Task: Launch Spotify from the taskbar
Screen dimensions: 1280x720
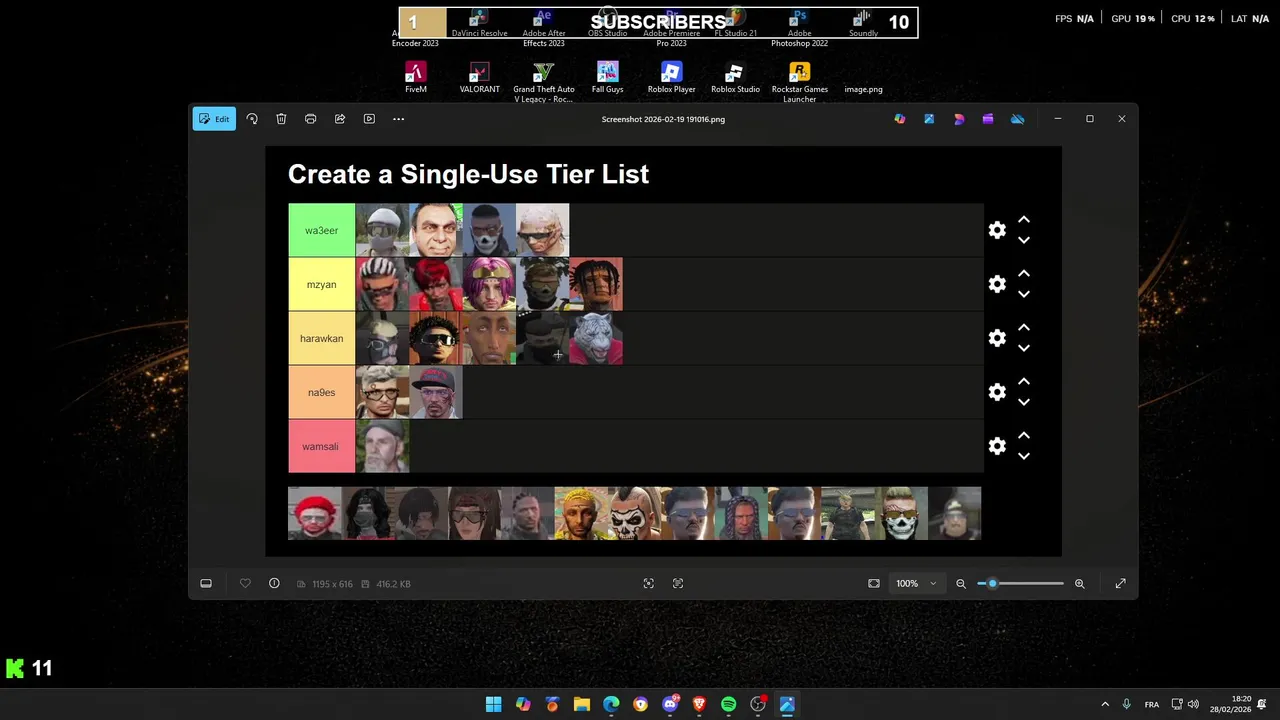Action: point(729,704)
